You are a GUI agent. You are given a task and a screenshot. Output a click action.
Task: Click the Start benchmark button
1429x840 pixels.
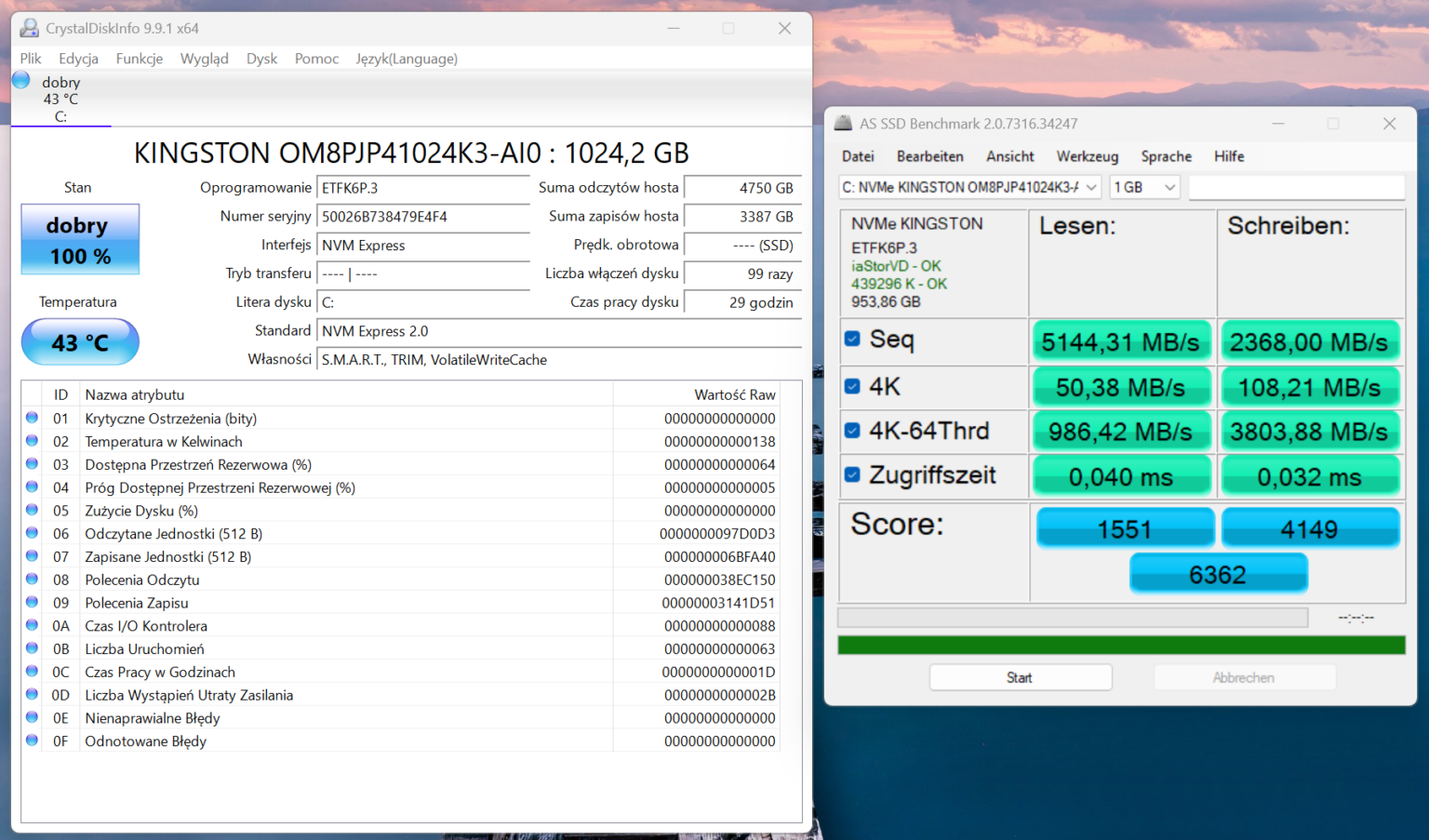[x=1021, y=677]
